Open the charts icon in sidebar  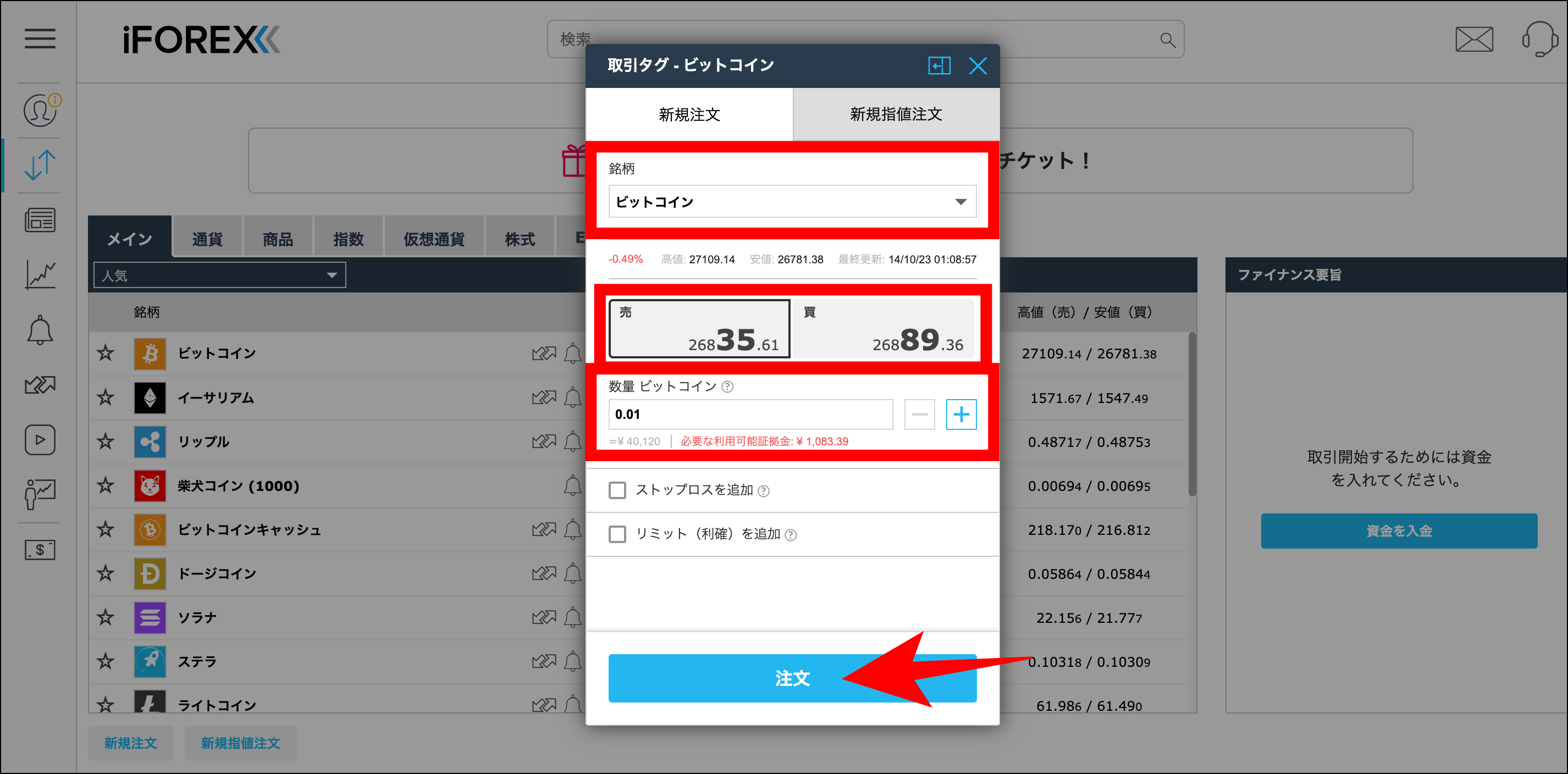(39, 274)
